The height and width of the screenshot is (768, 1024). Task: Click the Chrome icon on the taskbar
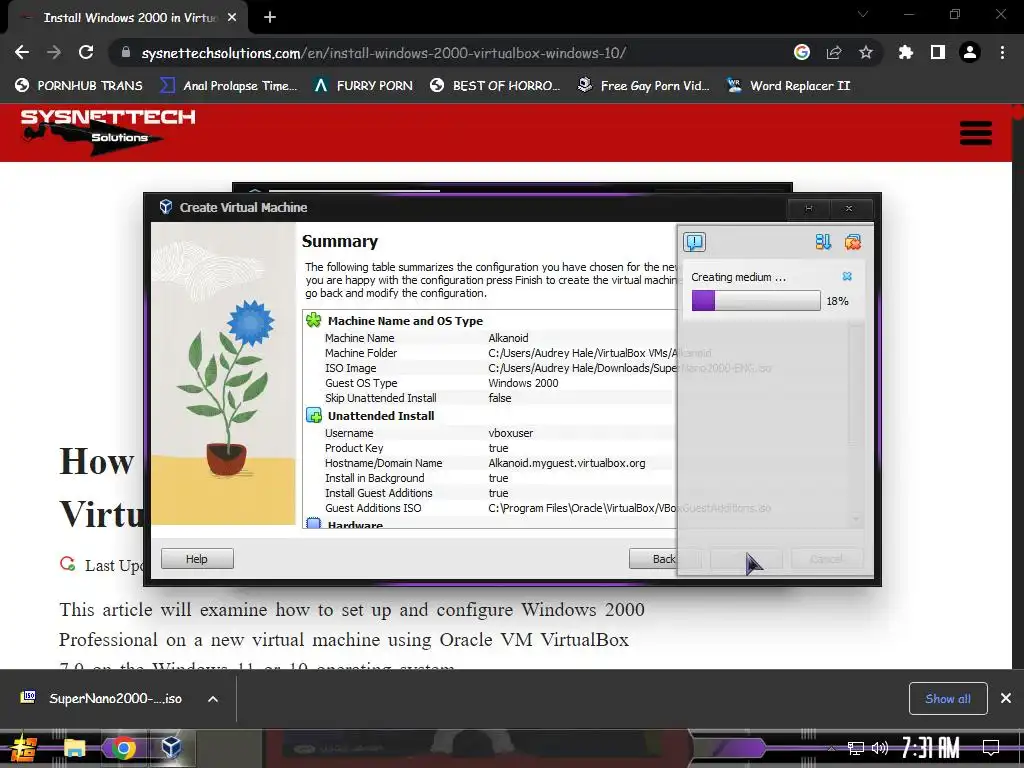[x=123, y=748]
